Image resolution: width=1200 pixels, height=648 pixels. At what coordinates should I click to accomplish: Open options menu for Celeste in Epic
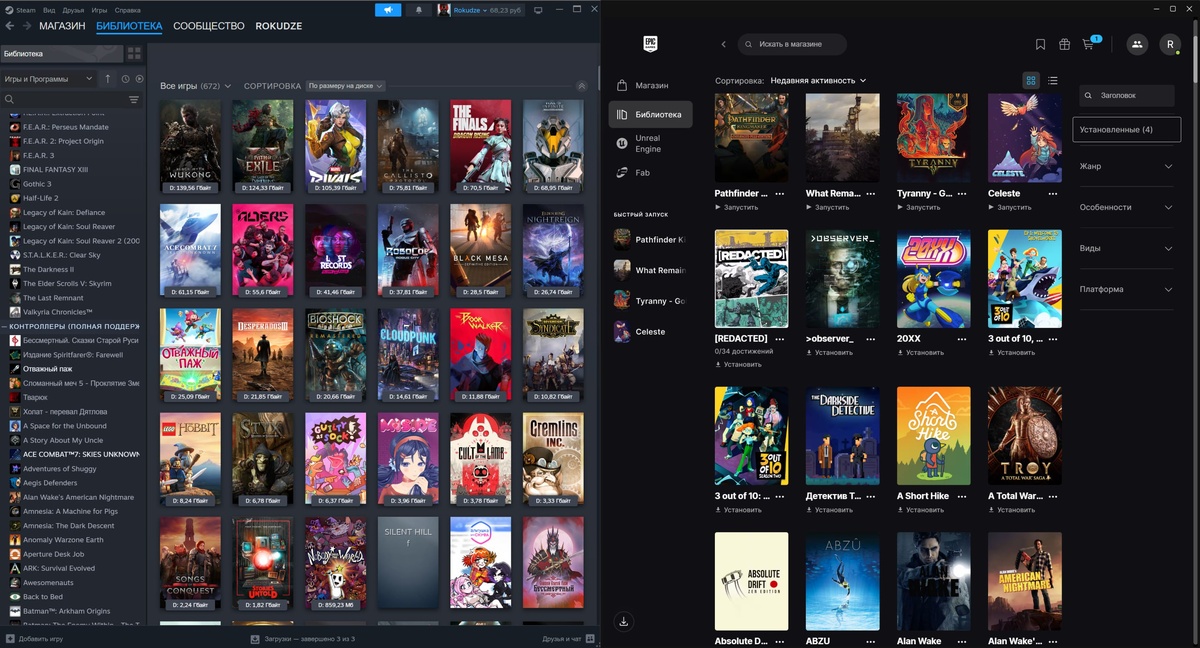pyautogui.click(x=1053, y=193)
